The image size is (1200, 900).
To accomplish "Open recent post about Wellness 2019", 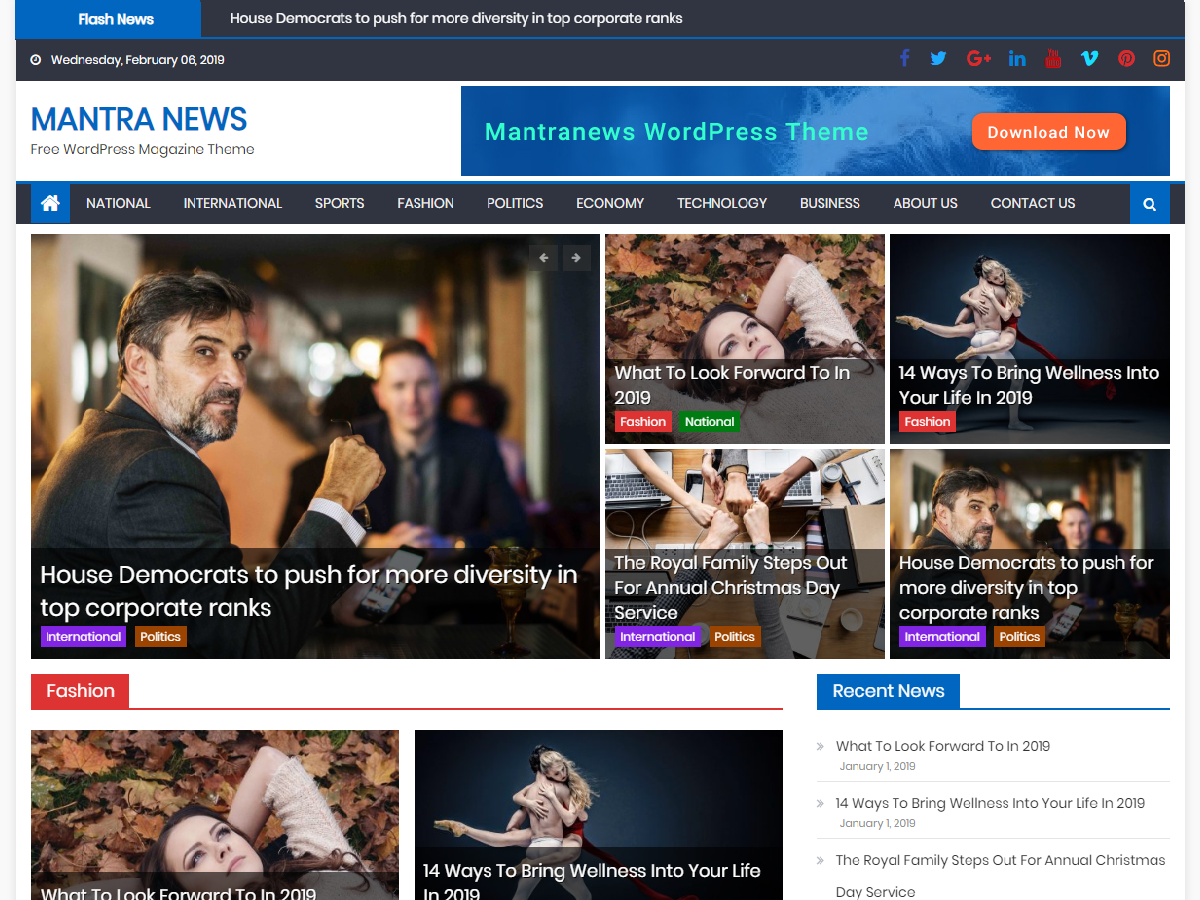I will [x=990, y=803].
